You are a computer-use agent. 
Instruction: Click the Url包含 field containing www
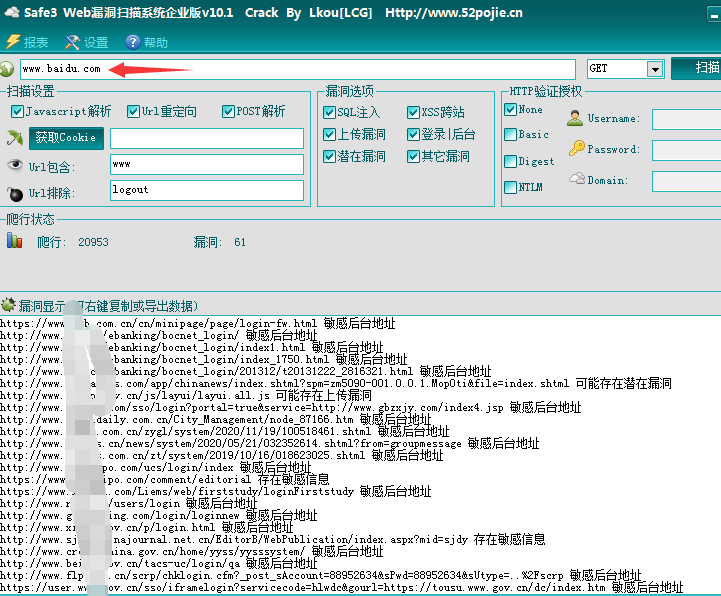click(207, 165)
